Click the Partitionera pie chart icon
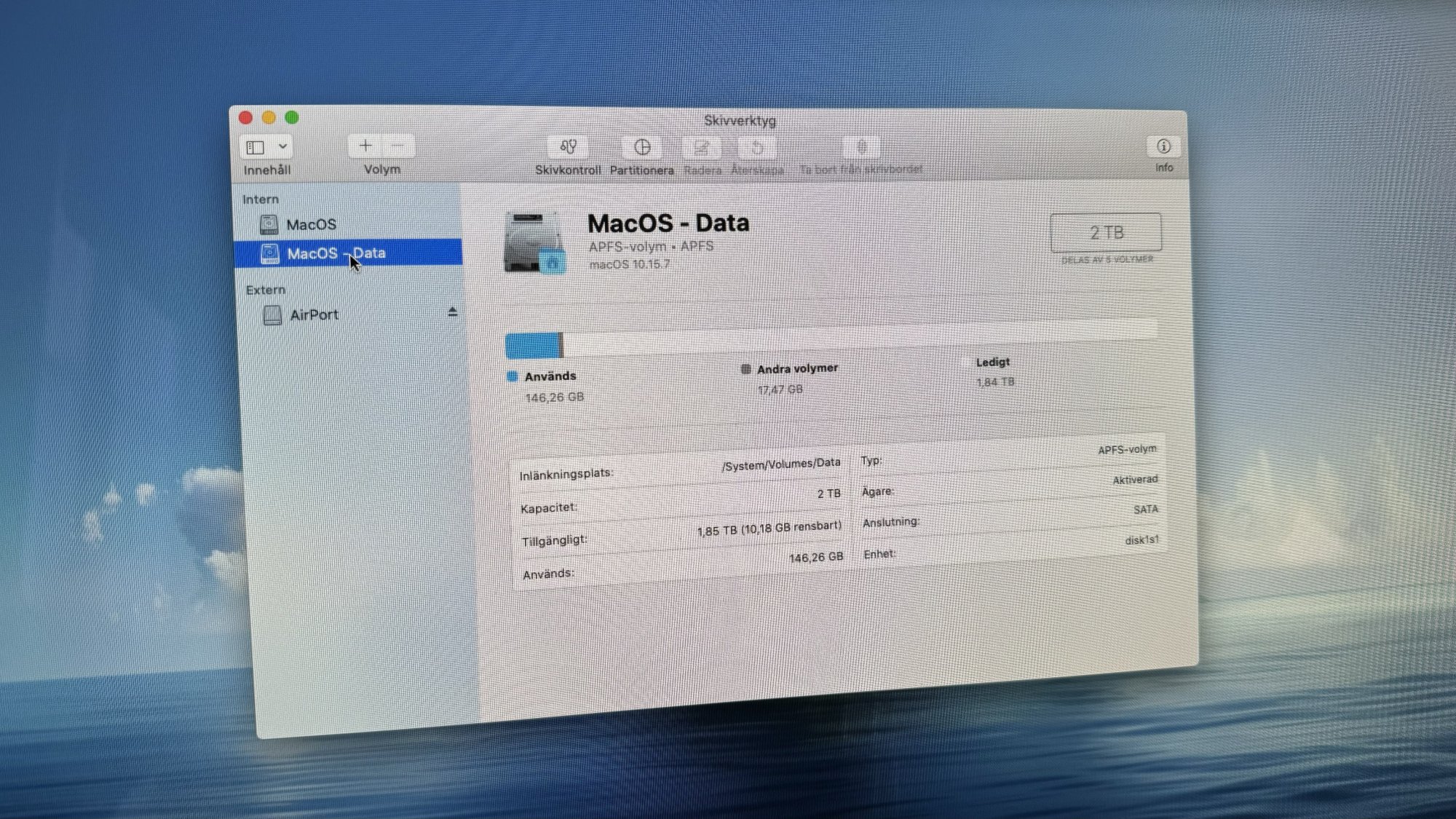Screen dimensions: 1456x819 [641, 148]
